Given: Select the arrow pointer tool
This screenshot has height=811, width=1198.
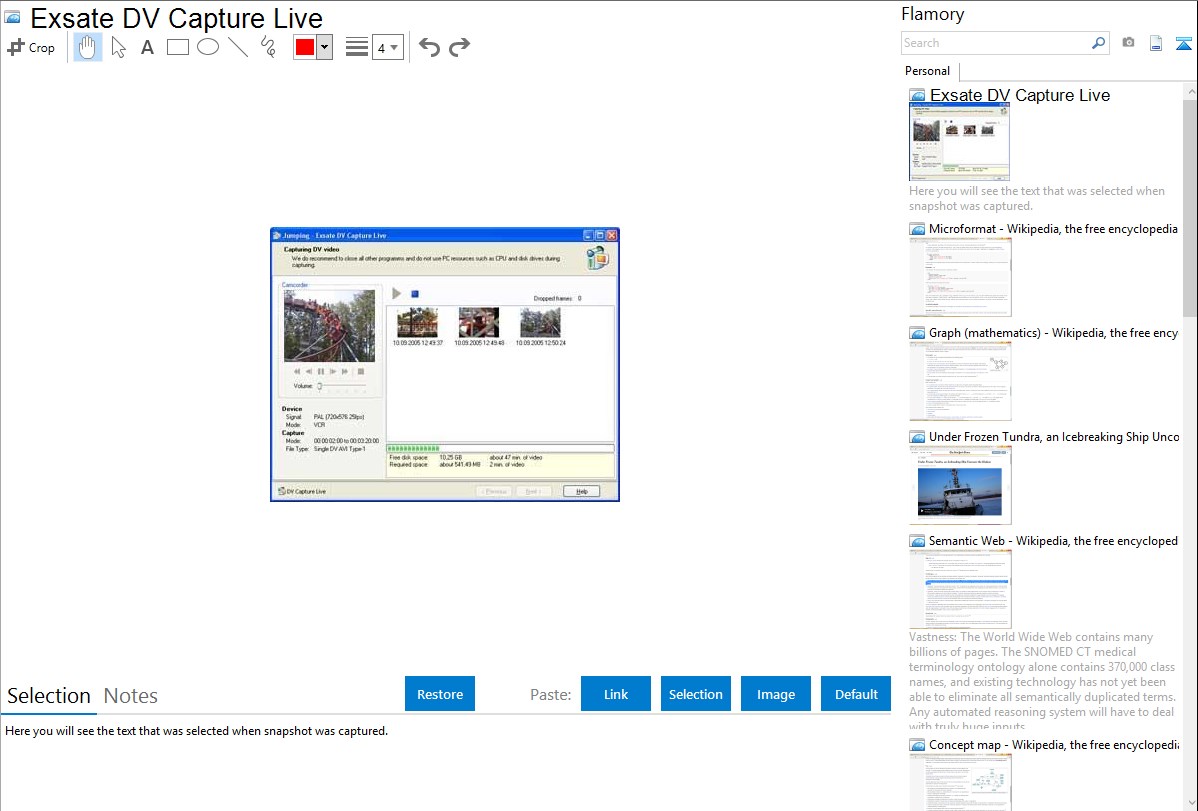Looking at the screenshot, I should (118, 47).
